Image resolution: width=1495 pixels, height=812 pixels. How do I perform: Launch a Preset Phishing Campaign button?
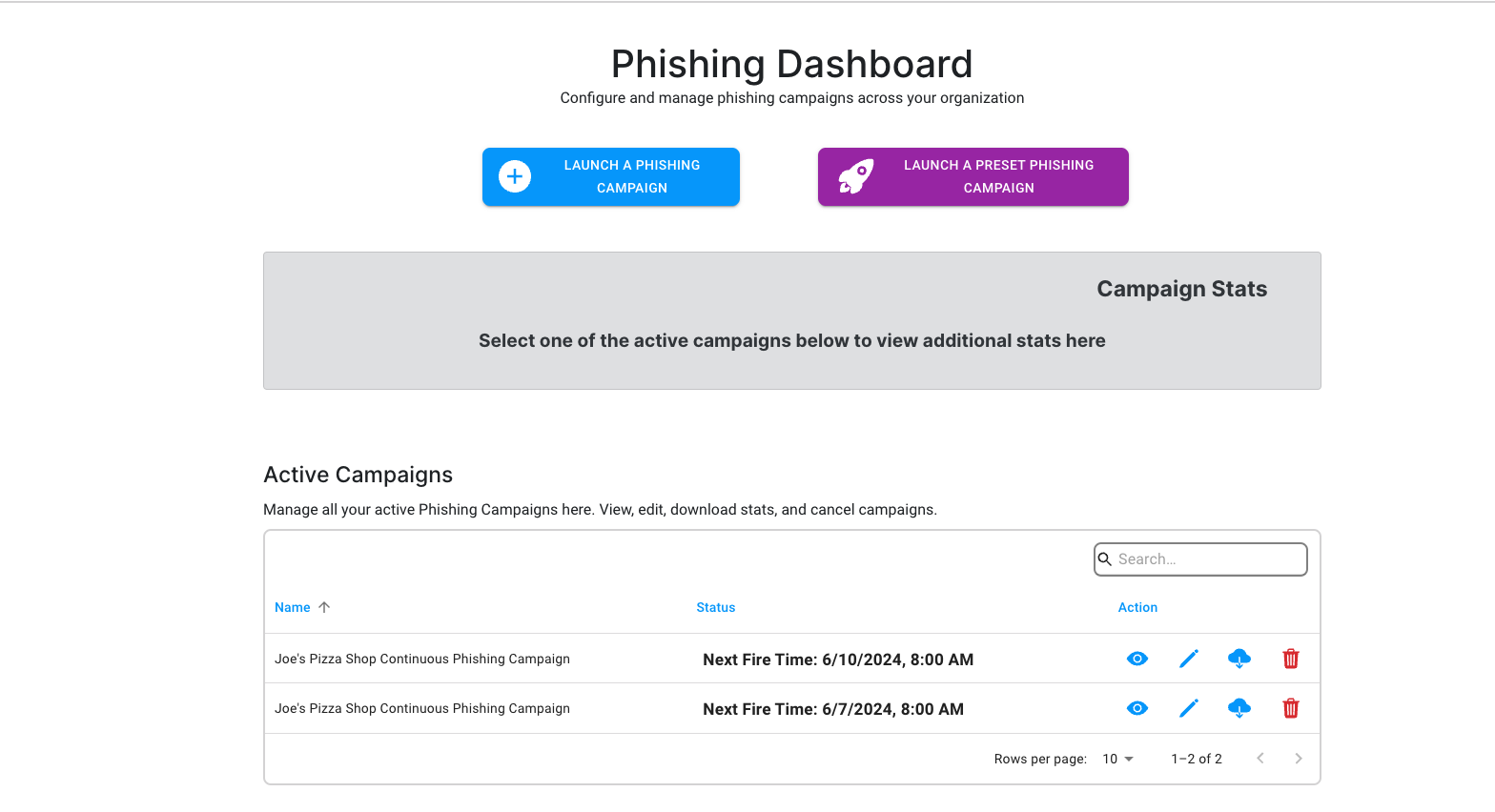tap(973, 176)
